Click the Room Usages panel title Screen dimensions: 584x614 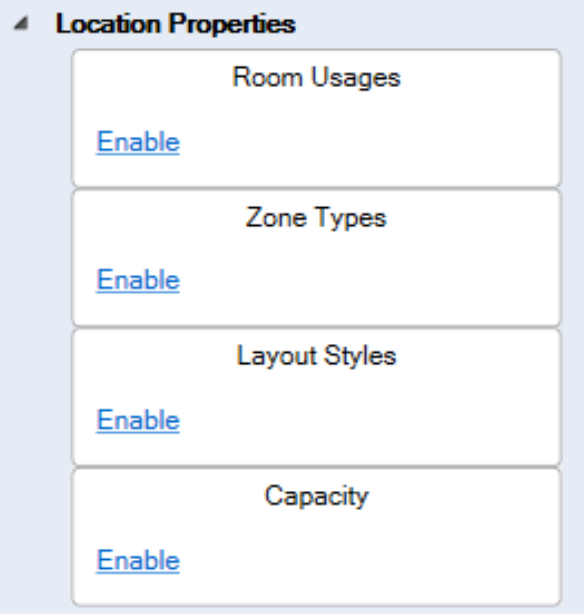[x=316, y=78]
